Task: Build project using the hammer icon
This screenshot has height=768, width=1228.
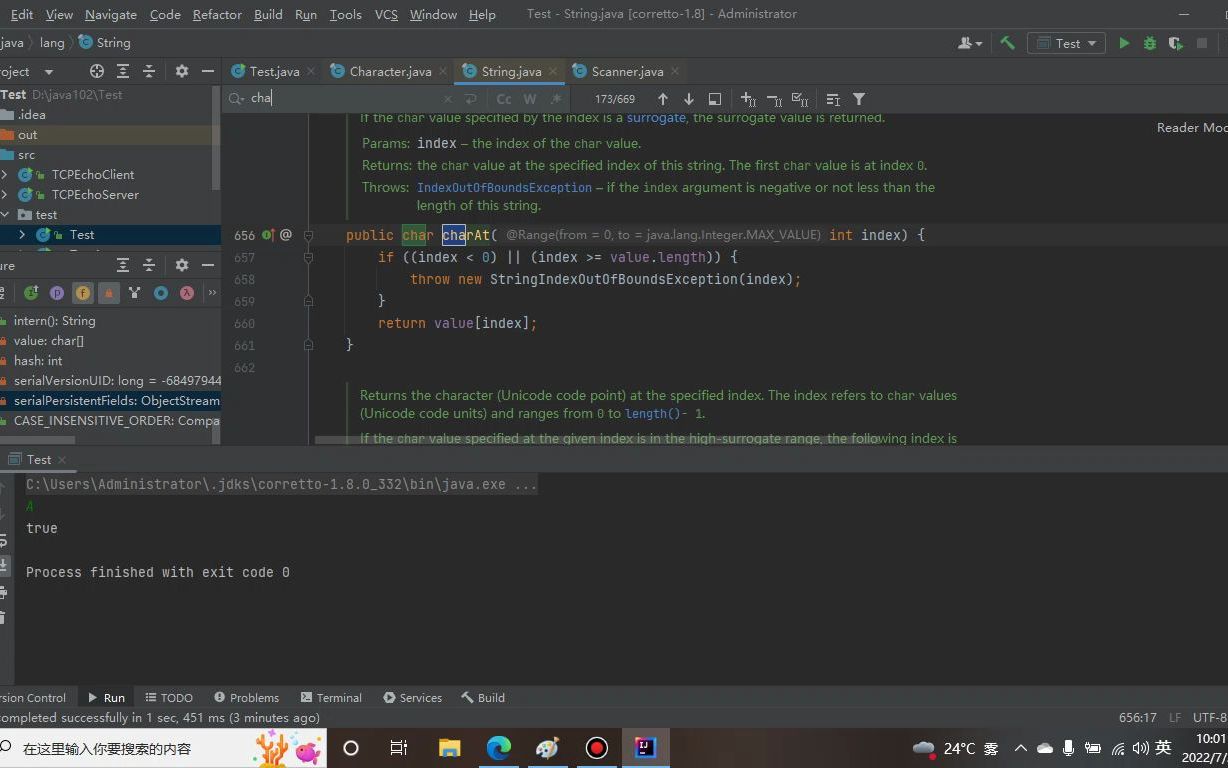Action: click(1008, 43)
